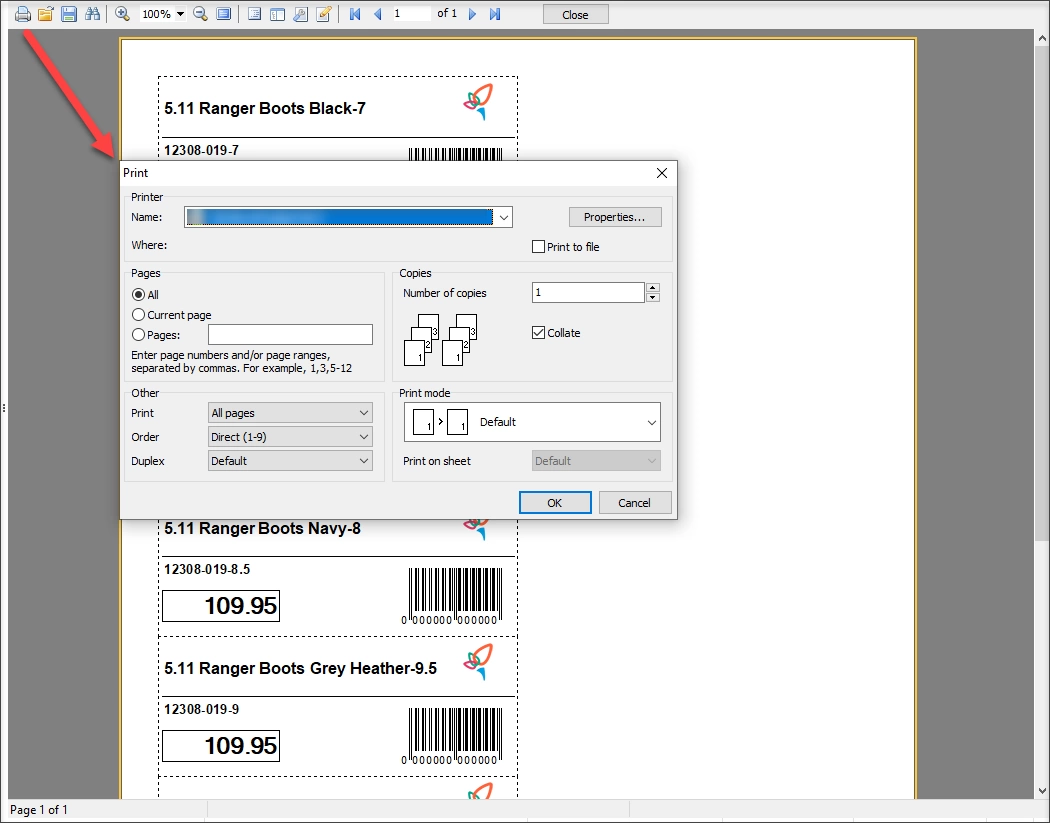Toggle the thumbnails panel icon

click(x=277, y=13)
